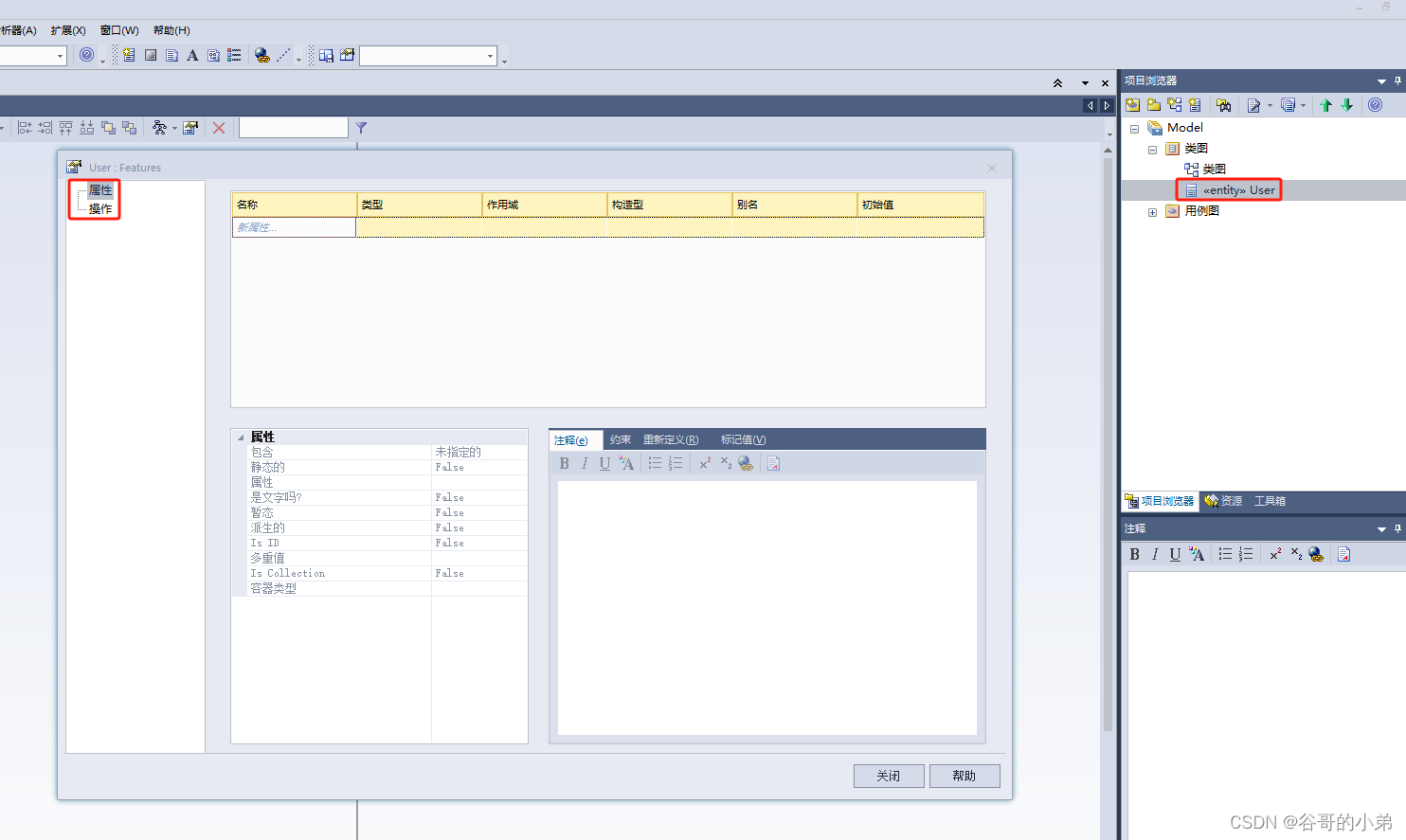The image size is (1406, 840).
Task: Click the 新属性... name cell
Action: coord(294,227)
